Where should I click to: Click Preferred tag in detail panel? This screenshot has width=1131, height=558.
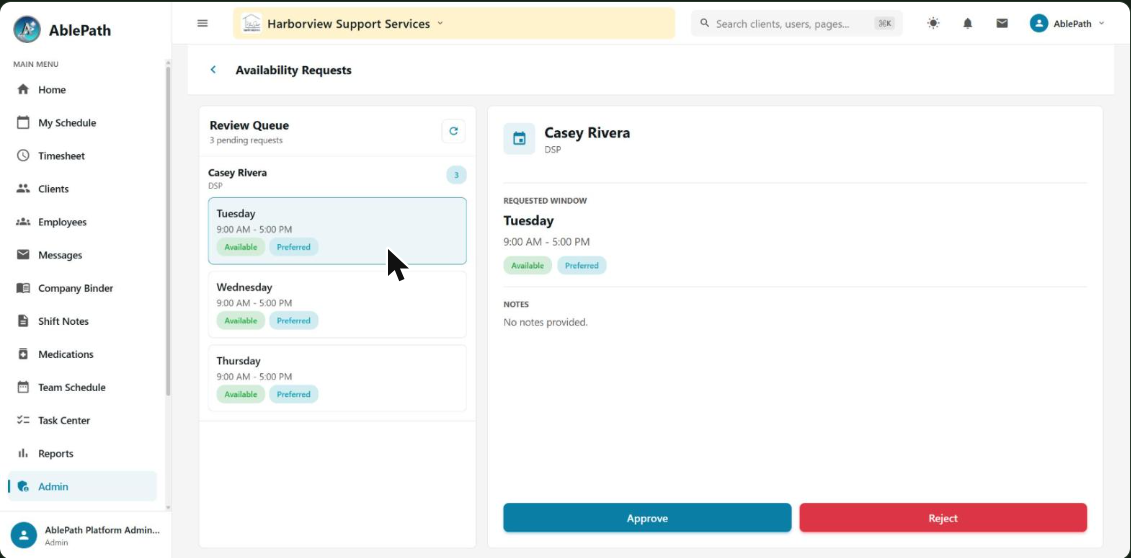click(x=581, y=265)
